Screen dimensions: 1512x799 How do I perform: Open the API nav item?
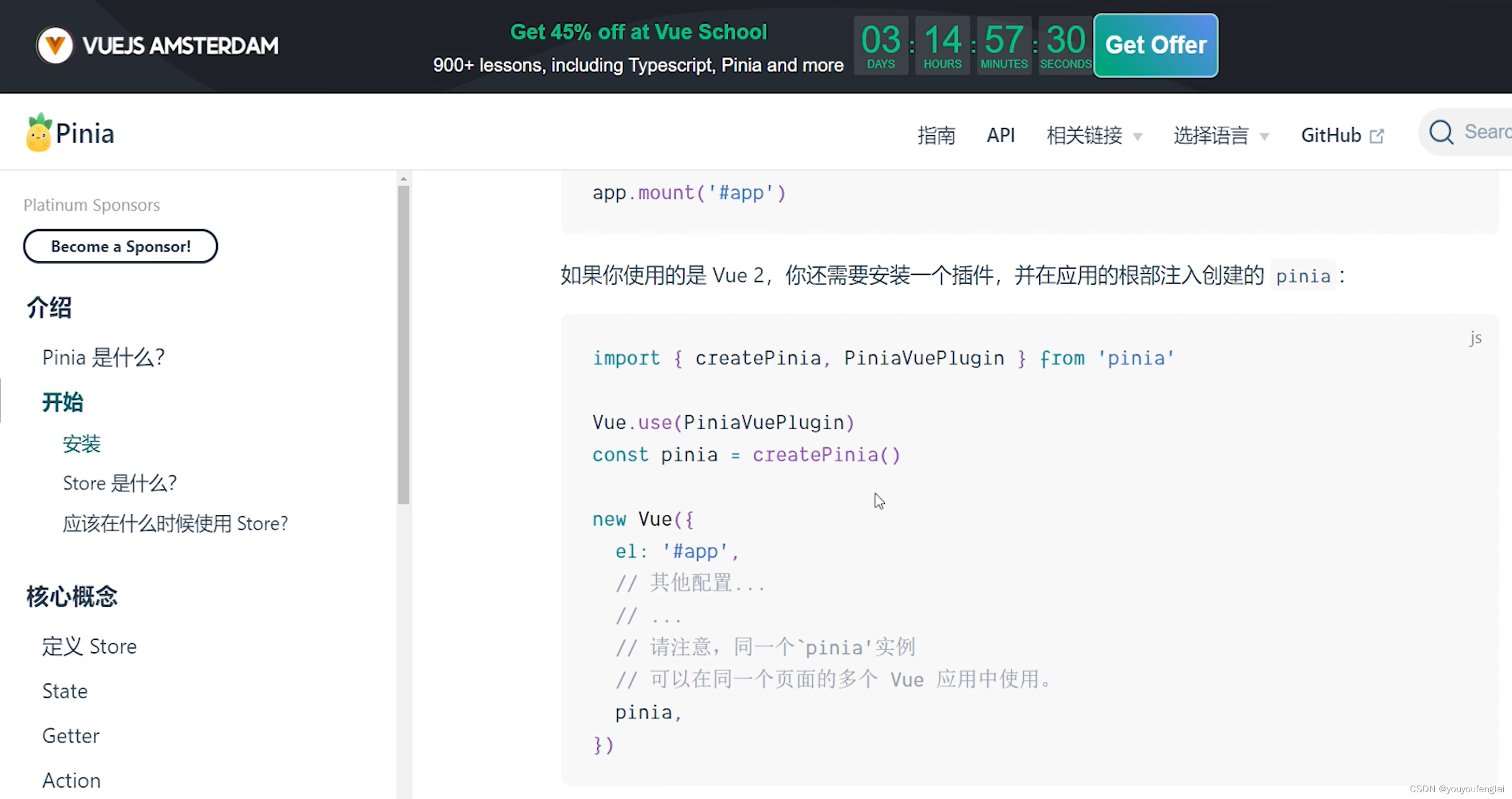tap(1000, 135)
